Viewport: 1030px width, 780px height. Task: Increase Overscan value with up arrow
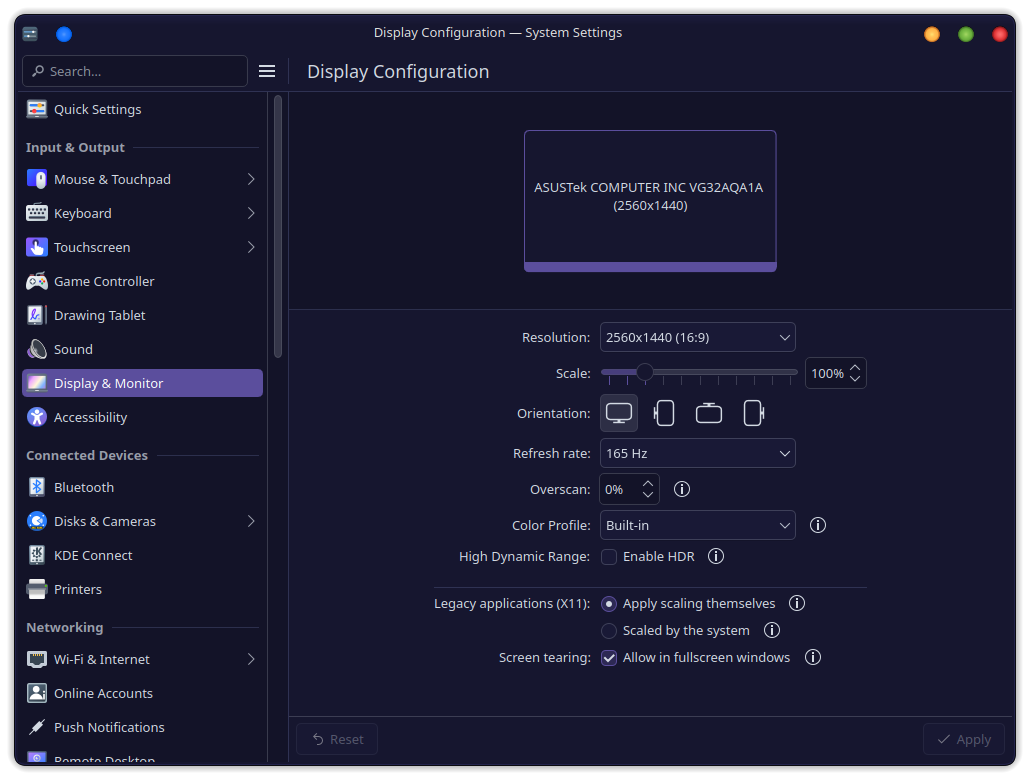[x=648, y=484]
